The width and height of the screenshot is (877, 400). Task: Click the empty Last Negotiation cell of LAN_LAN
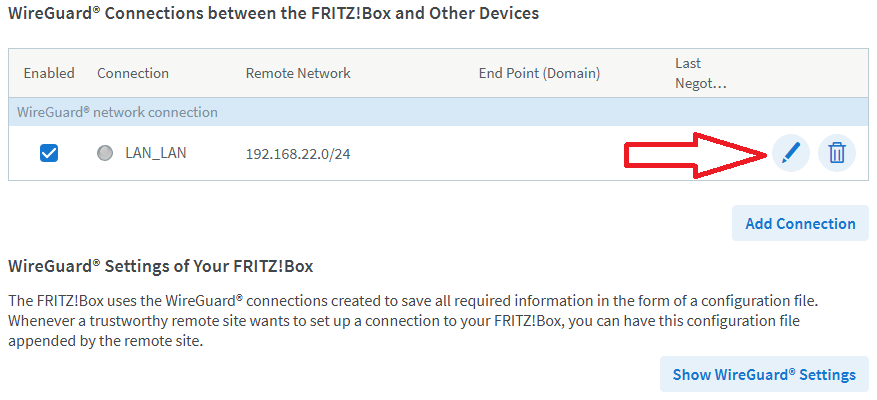tap(700, 153)
